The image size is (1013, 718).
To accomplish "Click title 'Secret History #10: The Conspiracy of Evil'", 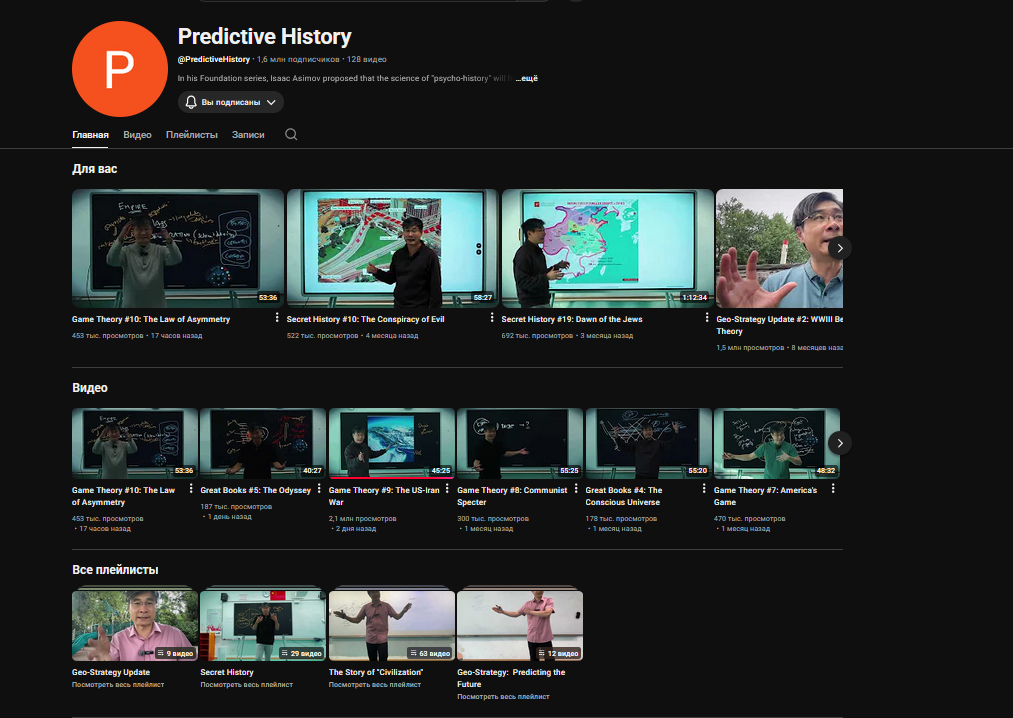I will tap(366, 319).
